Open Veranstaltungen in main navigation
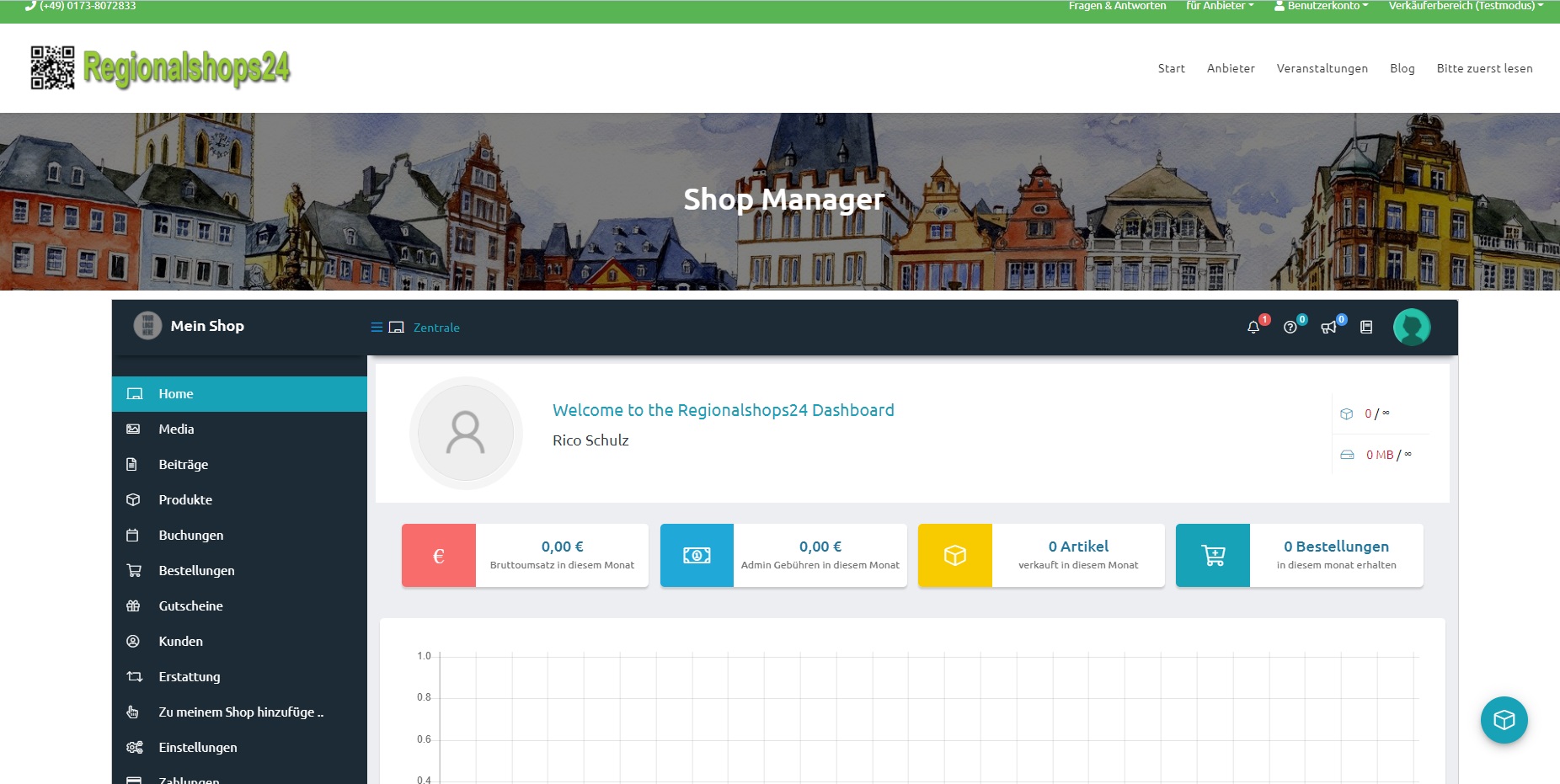 (x=1322, y=68)
